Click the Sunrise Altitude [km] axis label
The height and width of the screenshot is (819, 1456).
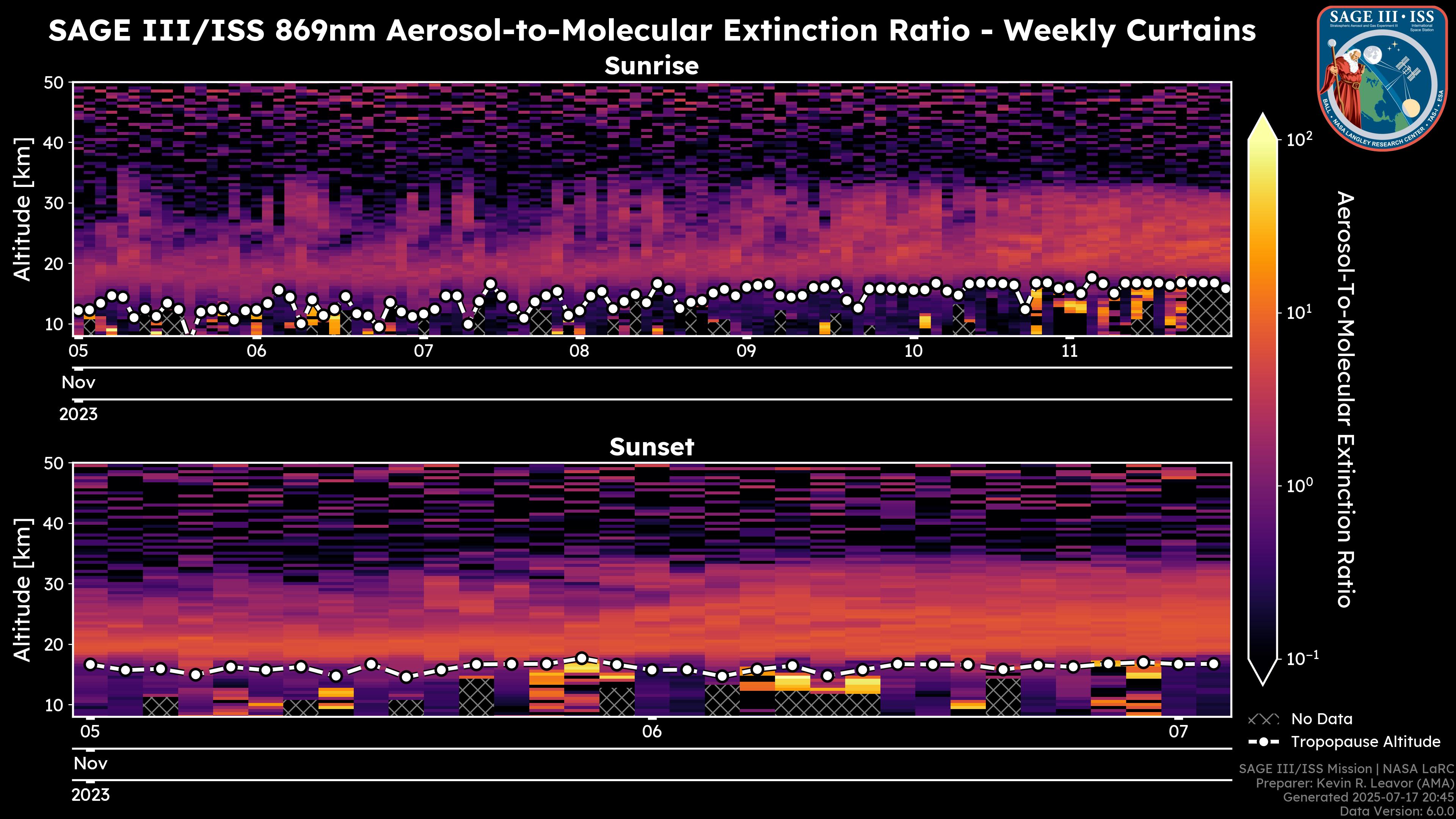(x=23, y=209)
